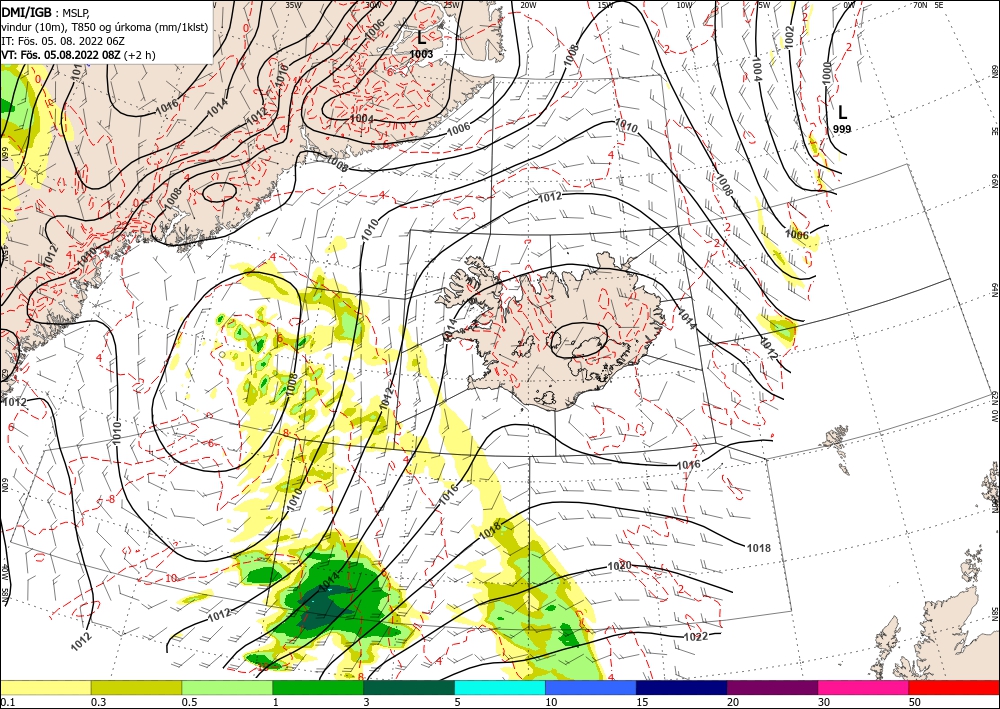Click the 'IT: Fös. 05. 08. 2022 06Z' line
The image size is (1000, 709).
tap(62, 41)
